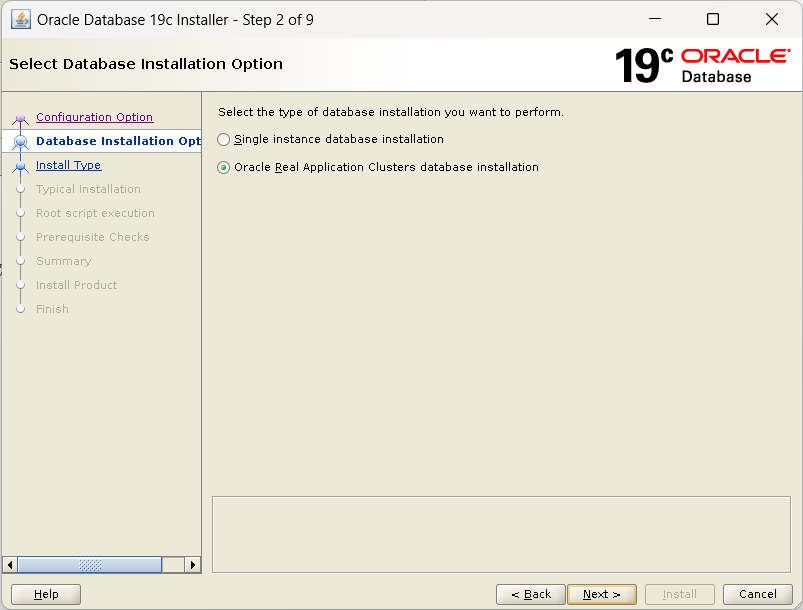Click the sidebar horizontal scrollbar thumb
Image resolution: width=803 pixels, height=610 pixels.
[x=90, y=565]
